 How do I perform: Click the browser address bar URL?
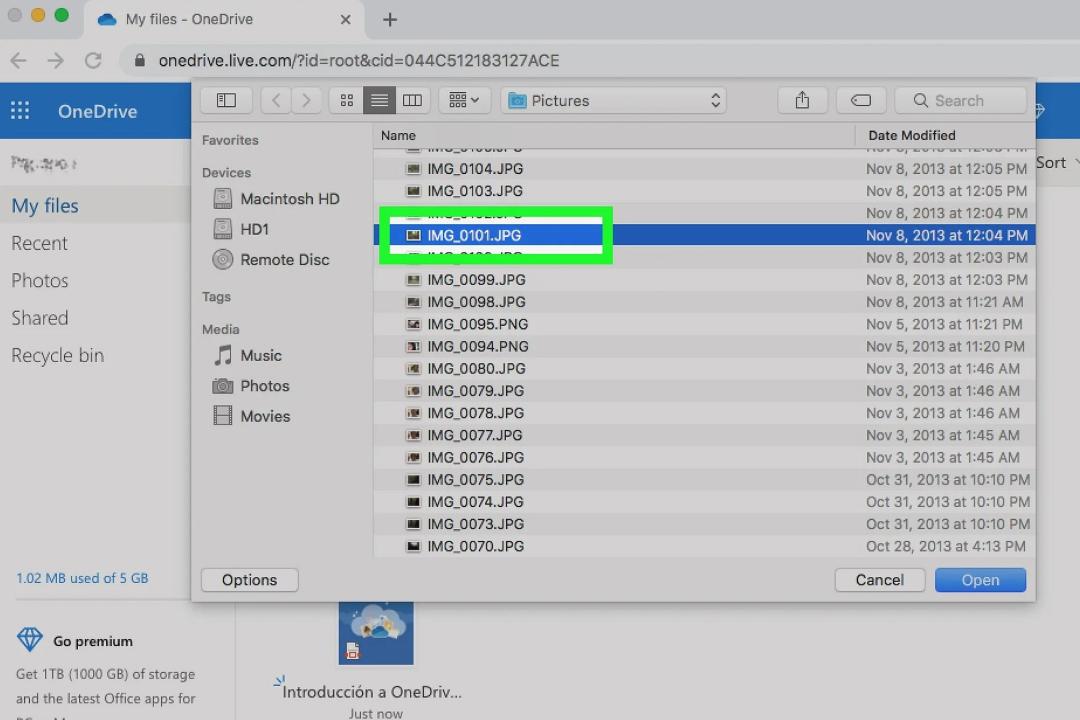(x=359, y=61)
